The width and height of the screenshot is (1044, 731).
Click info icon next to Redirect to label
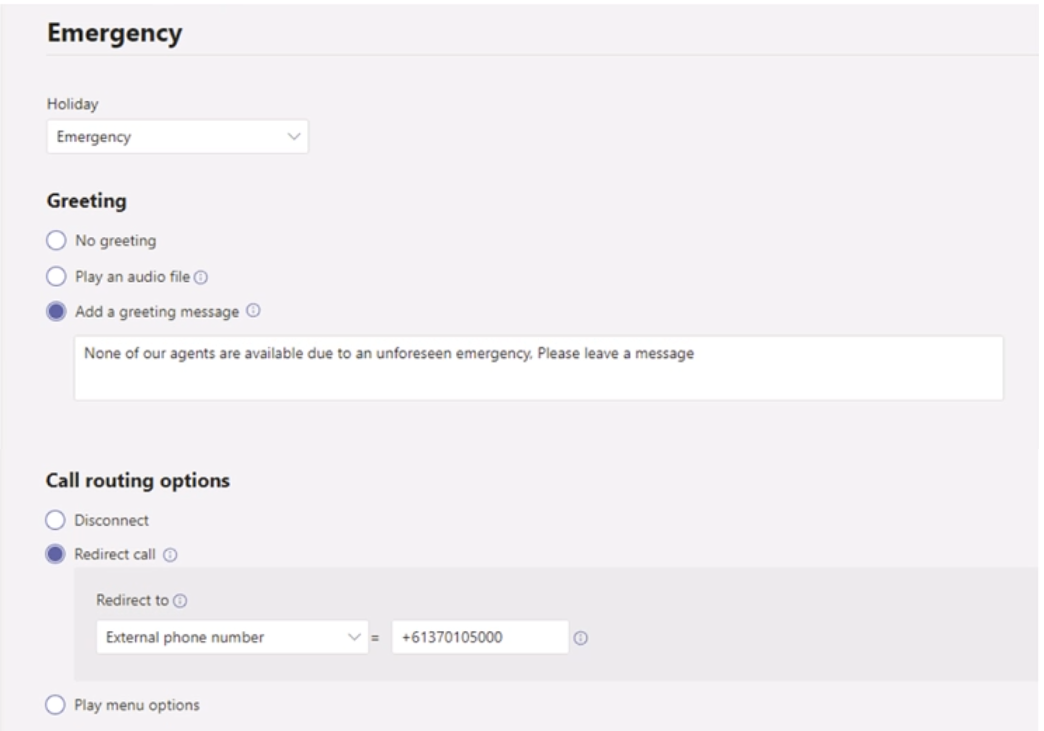178,602
